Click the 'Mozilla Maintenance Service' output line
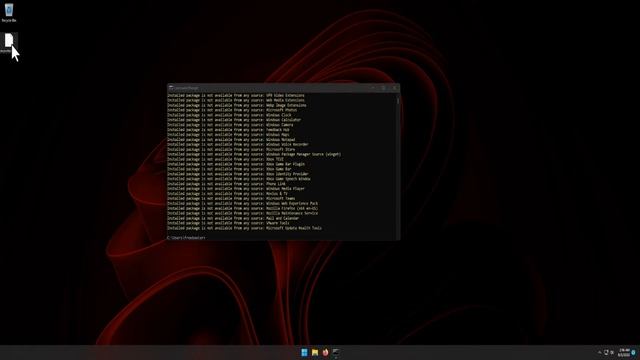Viewport: 640px width, 360px height. (243, 213)
